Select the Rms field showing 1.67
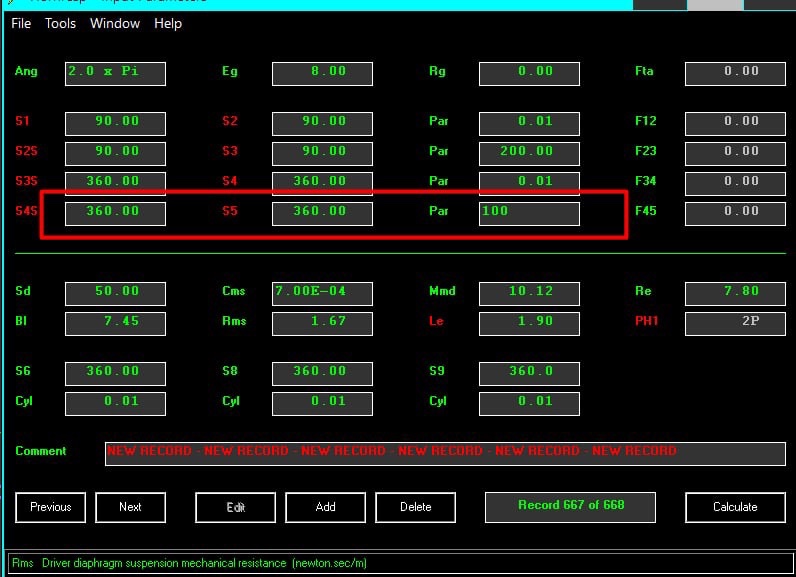 coord(322,324)
